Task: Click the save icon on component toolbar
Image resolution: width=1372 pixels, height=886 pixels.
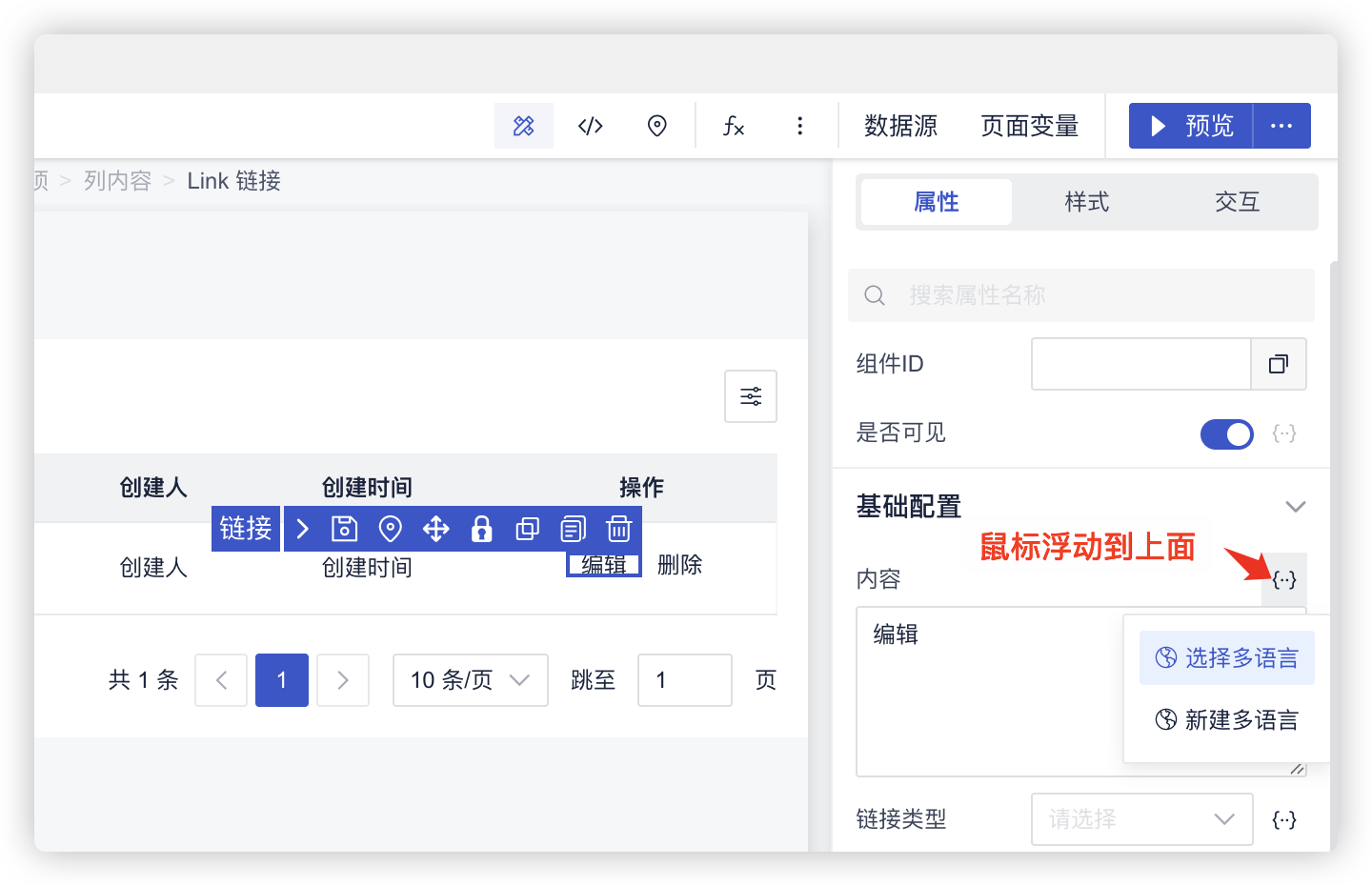Action: (x=344, y=529)
